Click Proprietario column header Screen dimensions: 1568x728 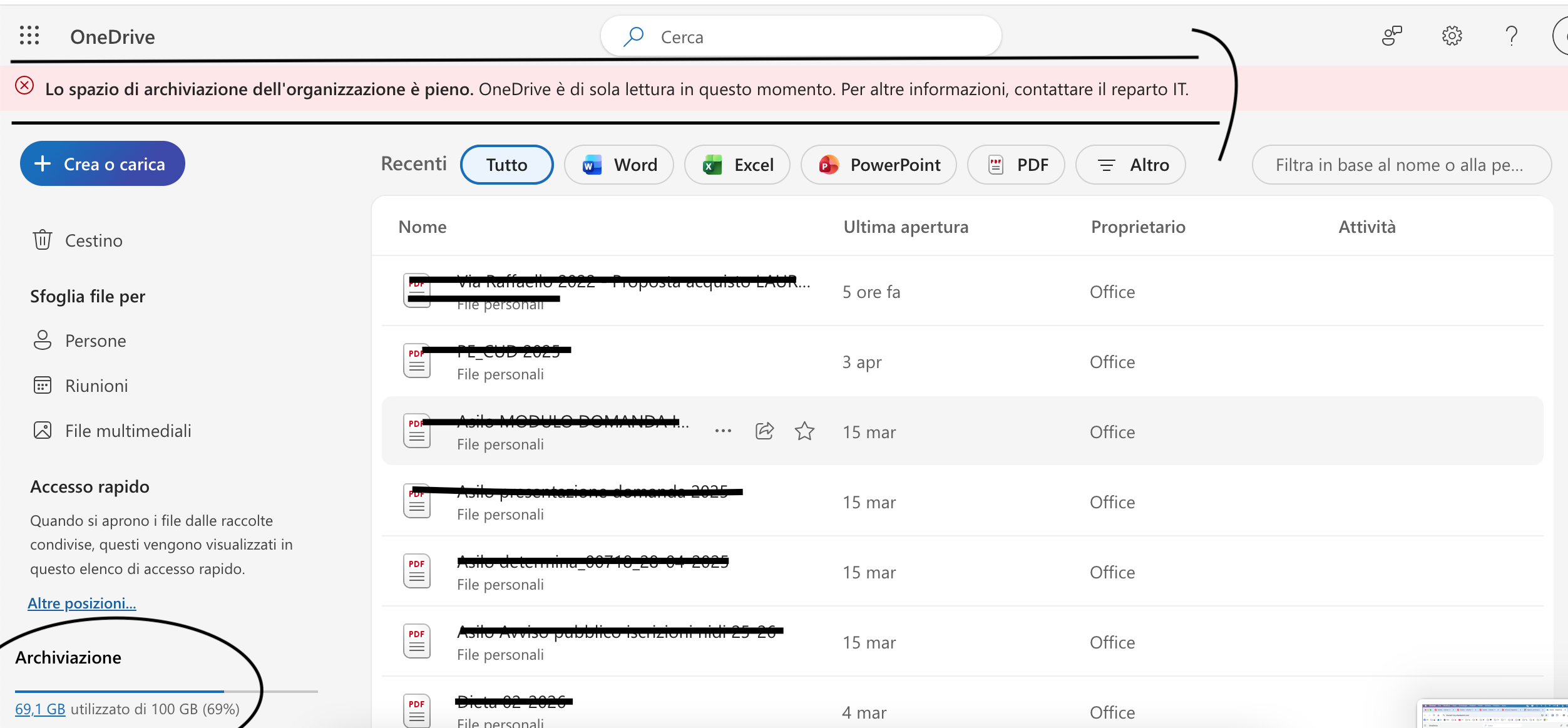coord(1138,227)
